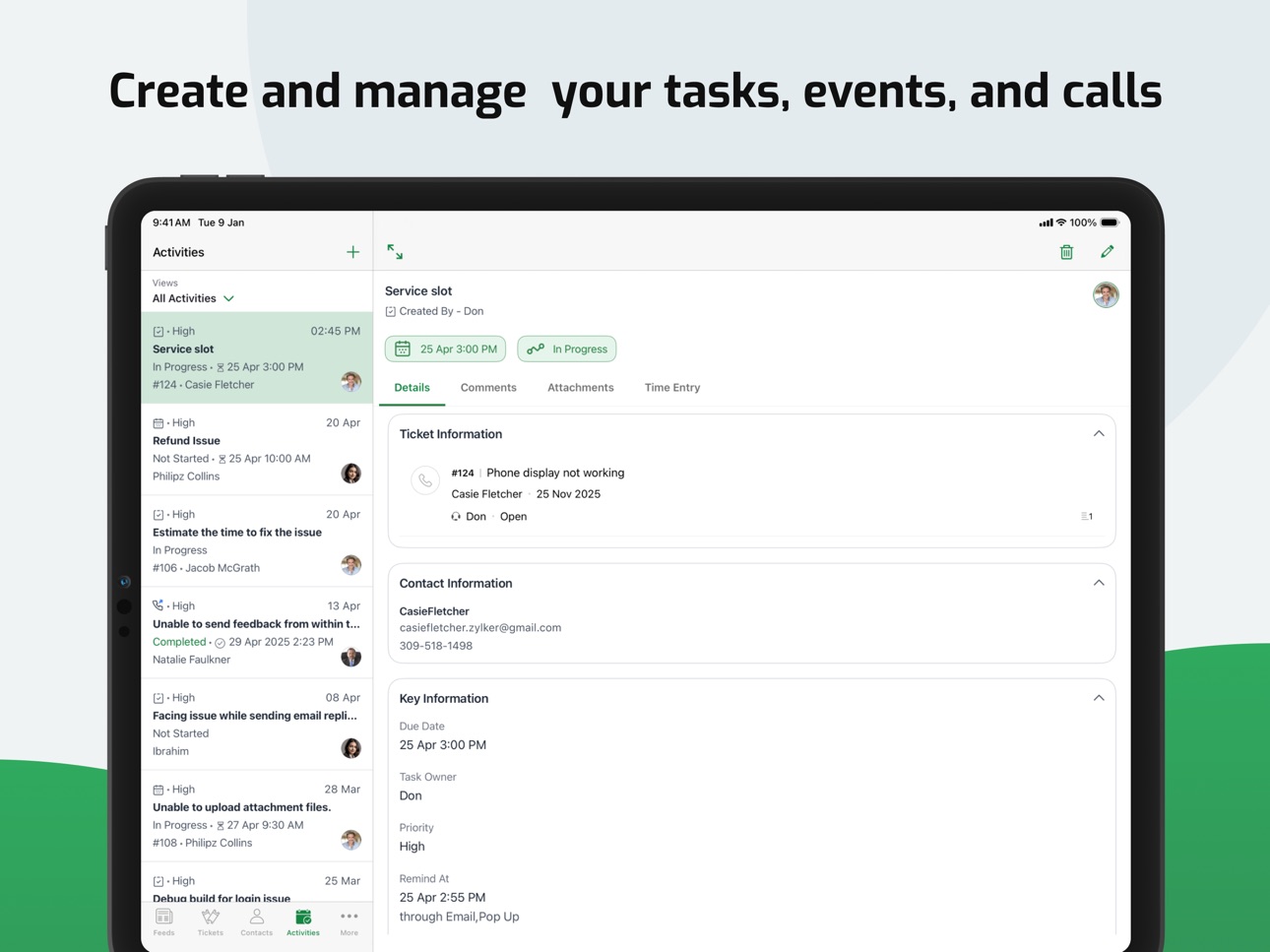Edit activity with pencil icon
The width and height of the screenshot is (1270, 952).
[1108, 252]
